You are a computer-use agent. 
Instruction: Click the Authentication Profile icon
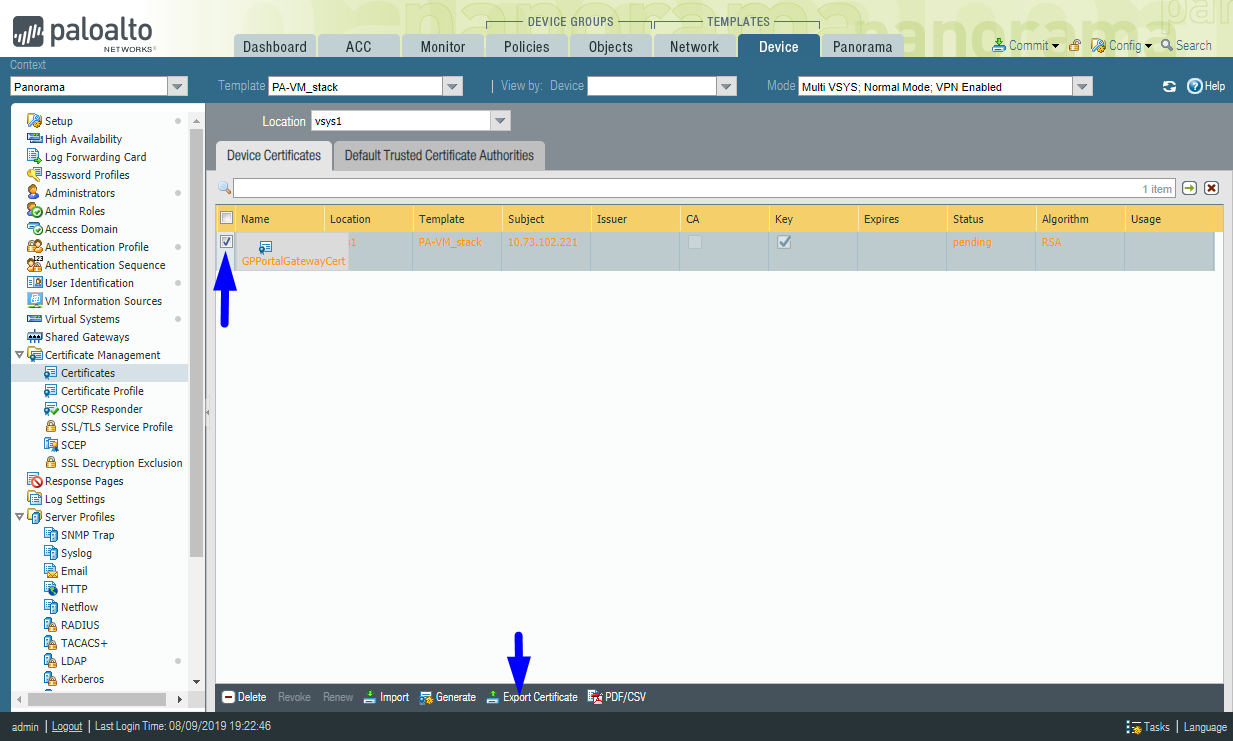pyautogui.click(x=35, y=247)
